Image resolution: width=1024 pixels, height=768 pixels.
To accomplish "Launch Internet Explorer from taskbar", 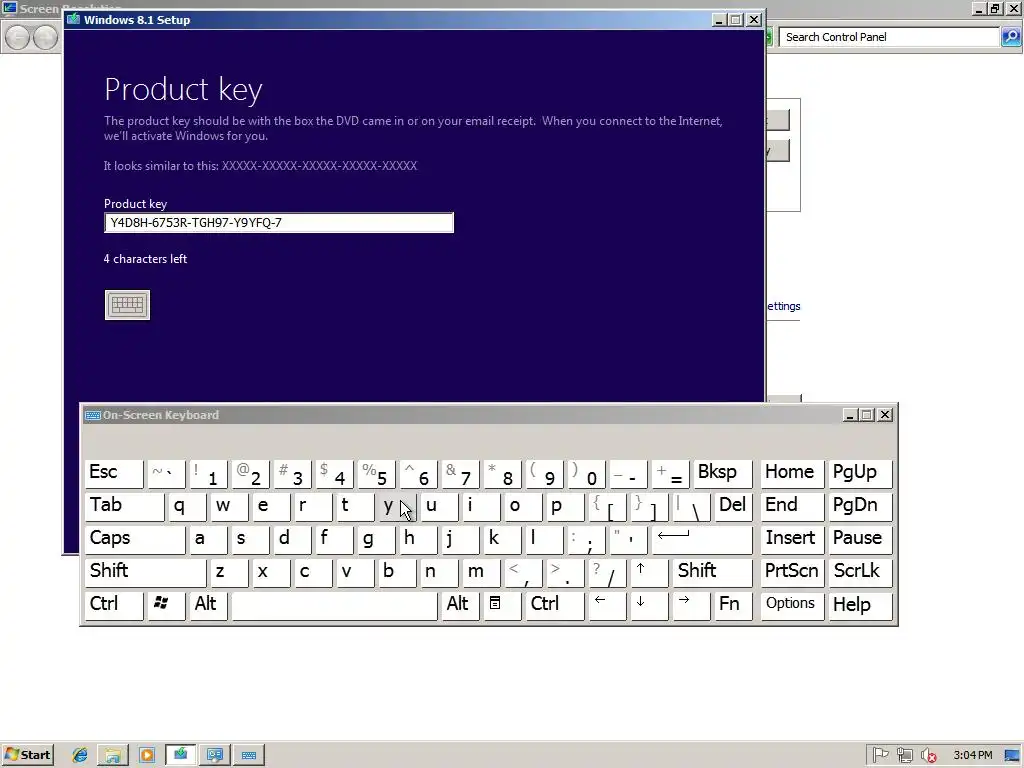I will pyautogui.click(x=80, y=755).
